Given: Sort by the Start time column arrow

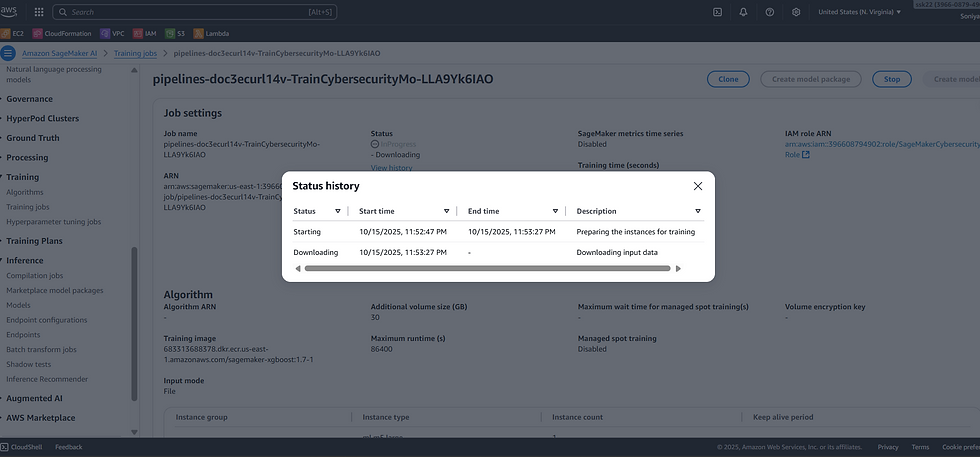Looking at the screenshot, I should click(446, 211).
